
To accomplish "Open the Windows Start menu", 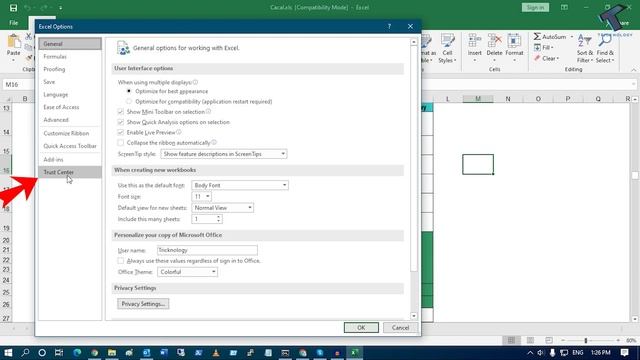I will tap(8, 353).
